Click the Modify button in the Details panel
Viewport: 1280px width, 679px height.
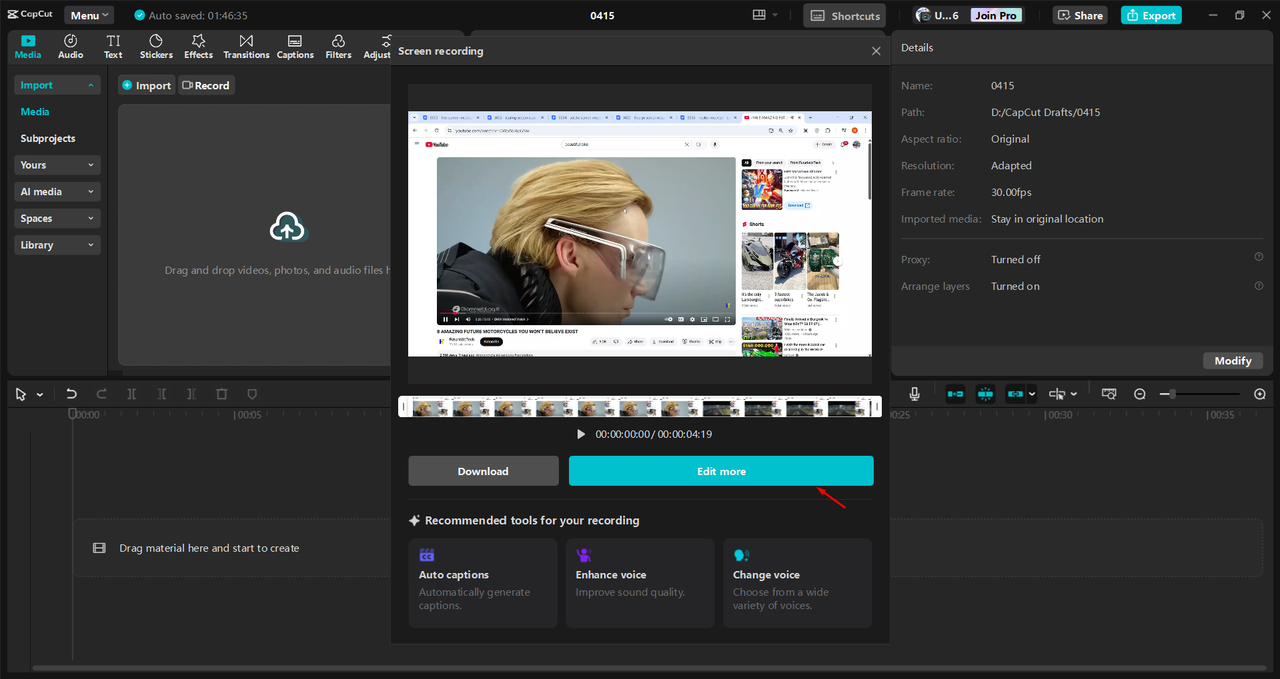[1232, 360]
